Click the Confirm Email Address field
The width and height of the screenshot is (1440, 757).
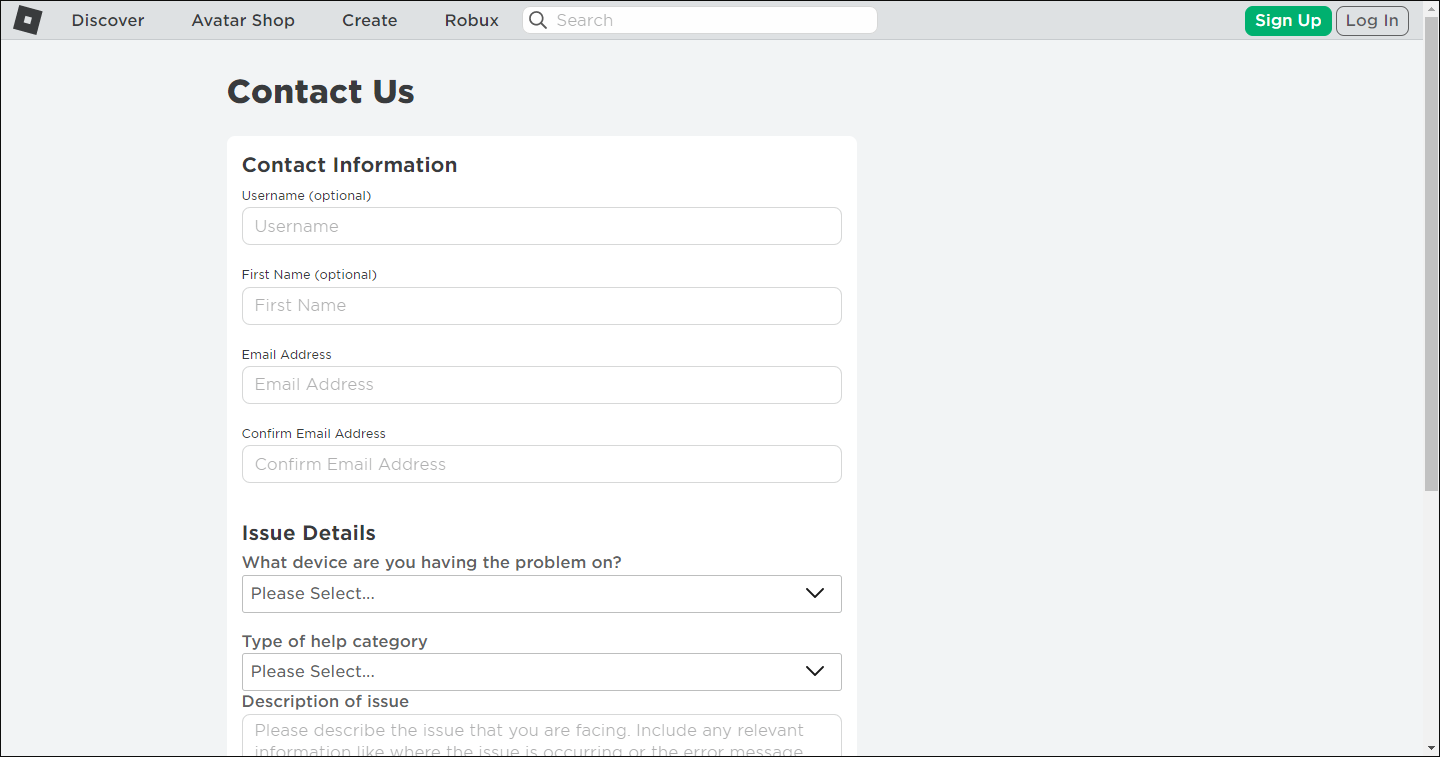coord(541,464)
